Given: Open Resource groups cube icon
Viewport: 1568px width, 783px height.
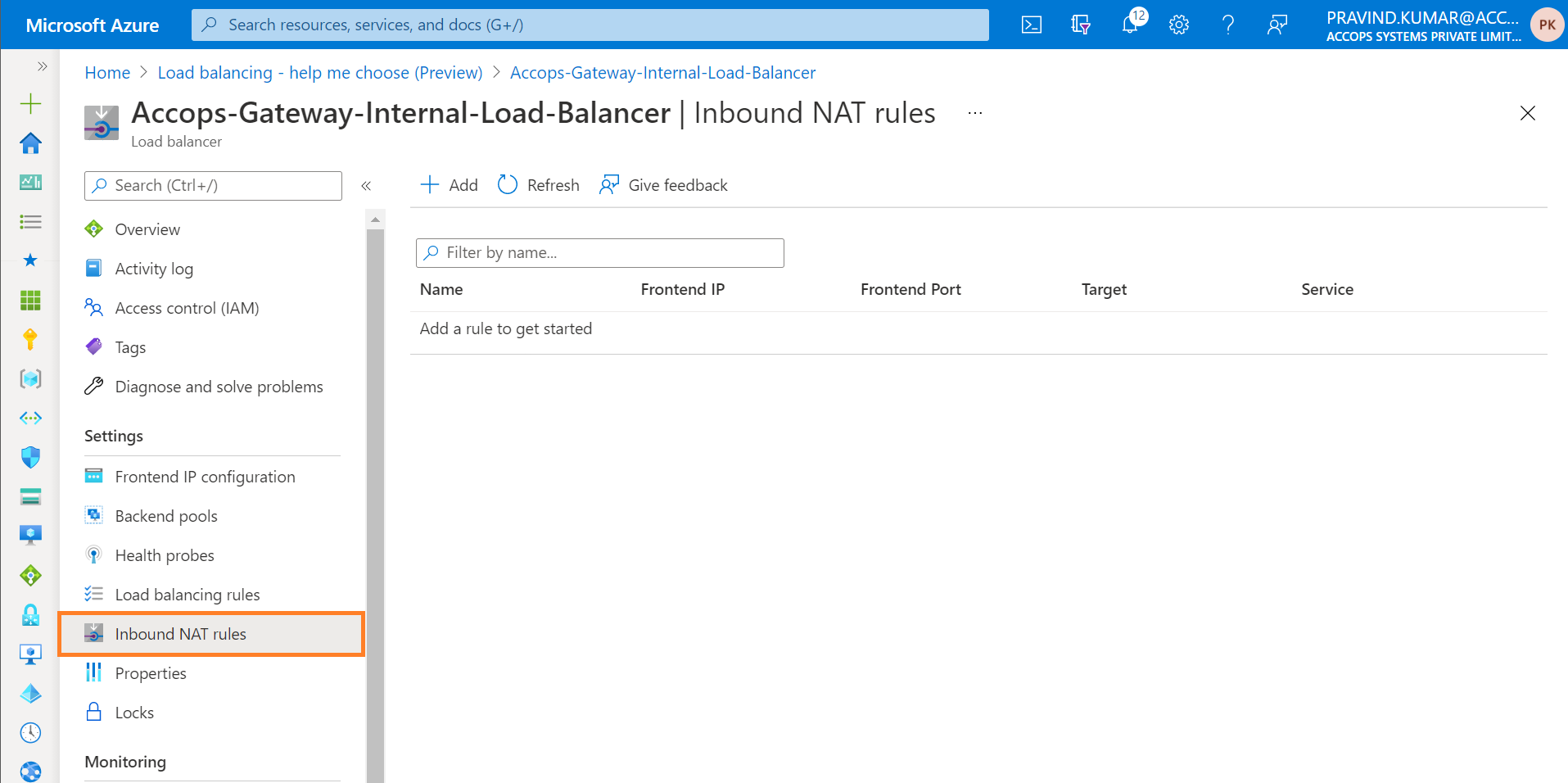Looking at the screenshot, I should coord(30,378).
